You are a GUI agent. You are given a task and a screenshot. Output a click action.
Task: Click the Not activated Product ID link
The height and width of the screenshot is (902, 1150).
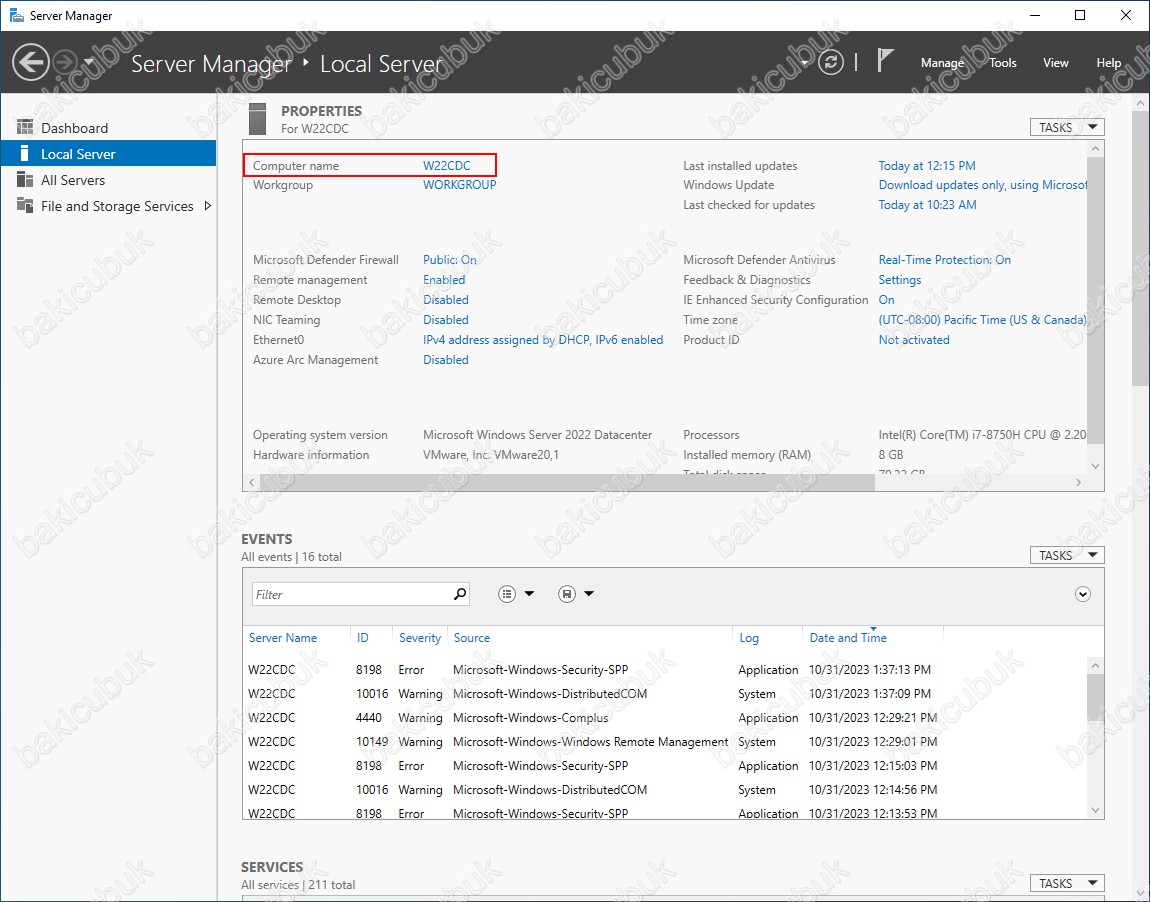(x=914, y=340)
